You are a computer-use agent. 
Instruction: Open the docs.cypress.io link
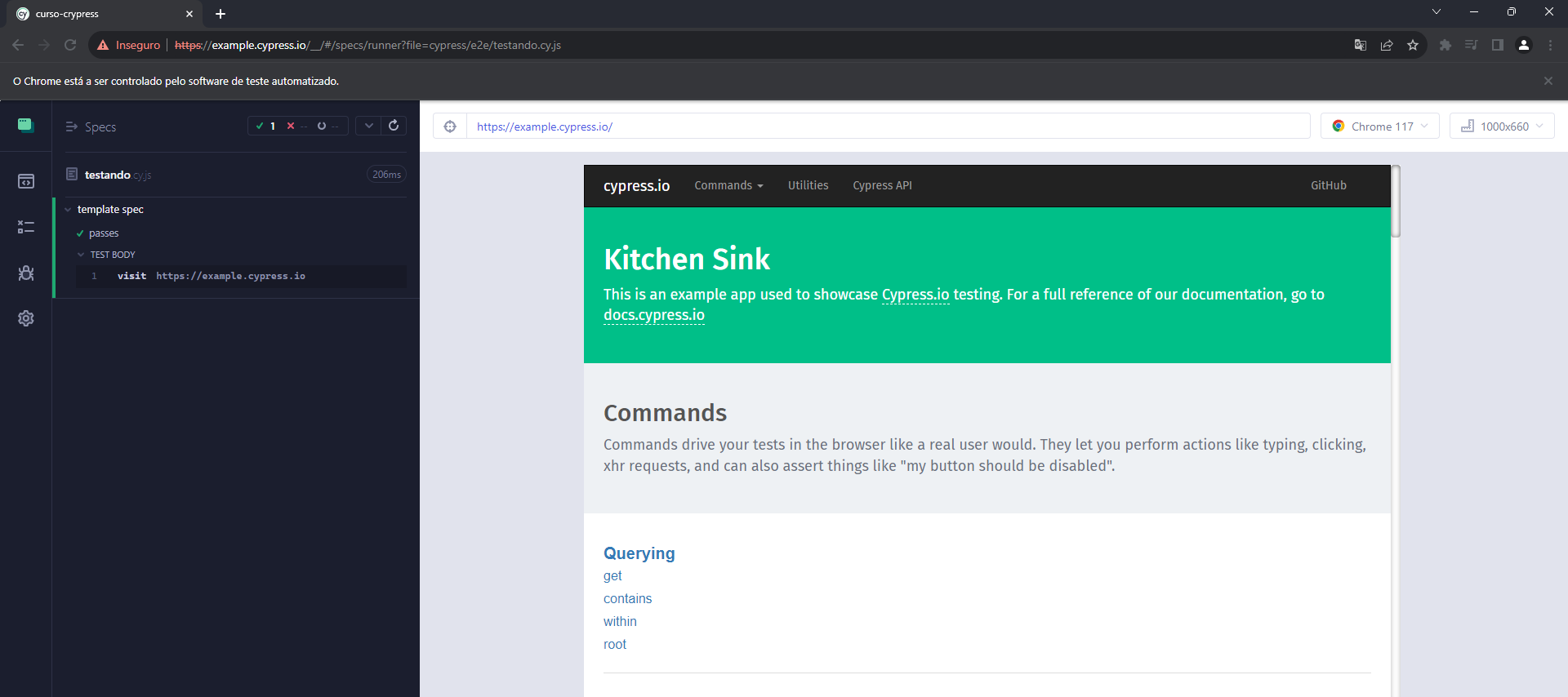click(654, 315)
